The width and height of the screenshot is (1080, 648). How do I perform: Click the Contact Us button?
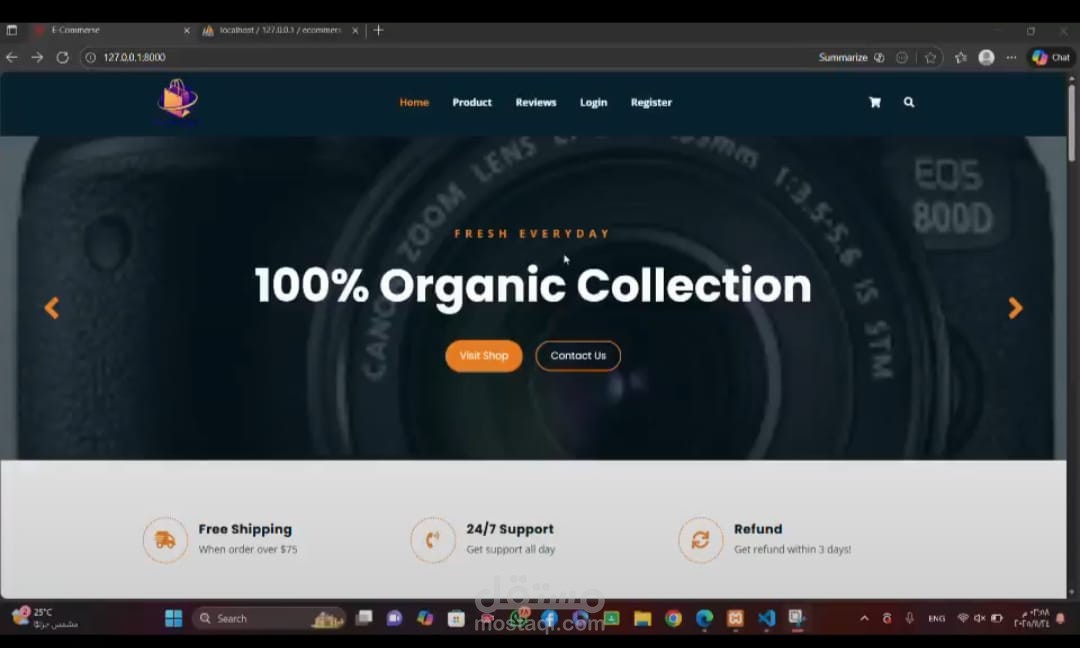578,356
